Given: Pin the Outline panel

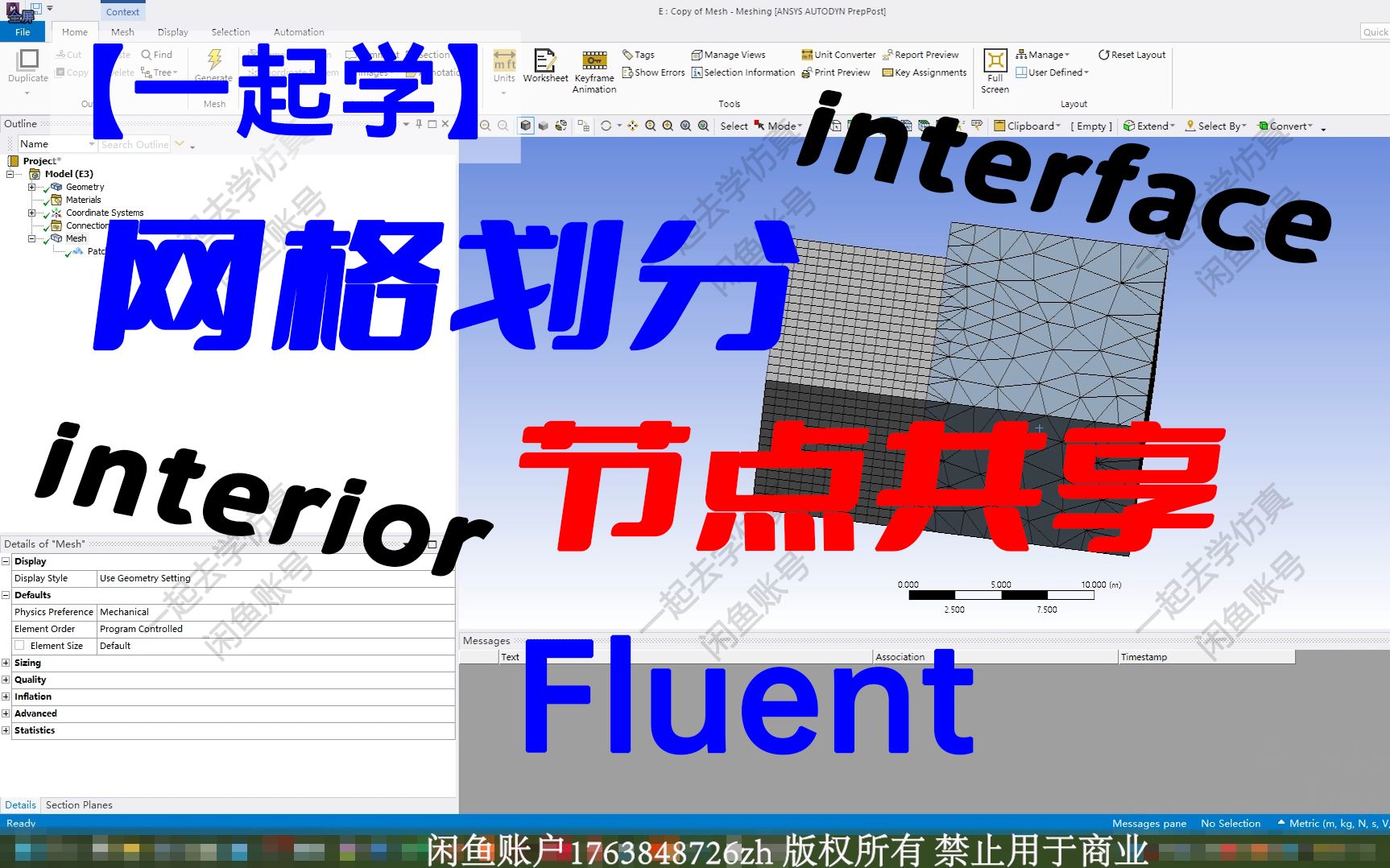Looking at the screenshot, I should tap(419, 124).
